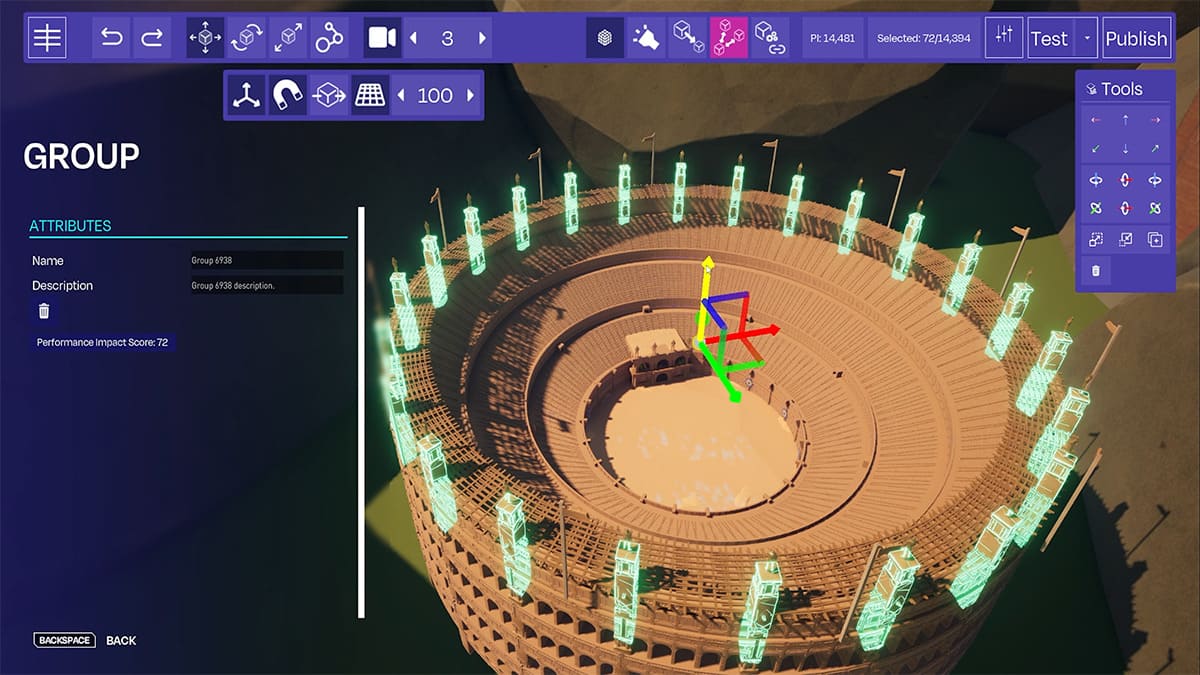1200x675 pixels.
Task: Select the rotate object tool
Action: pos(246,38)
